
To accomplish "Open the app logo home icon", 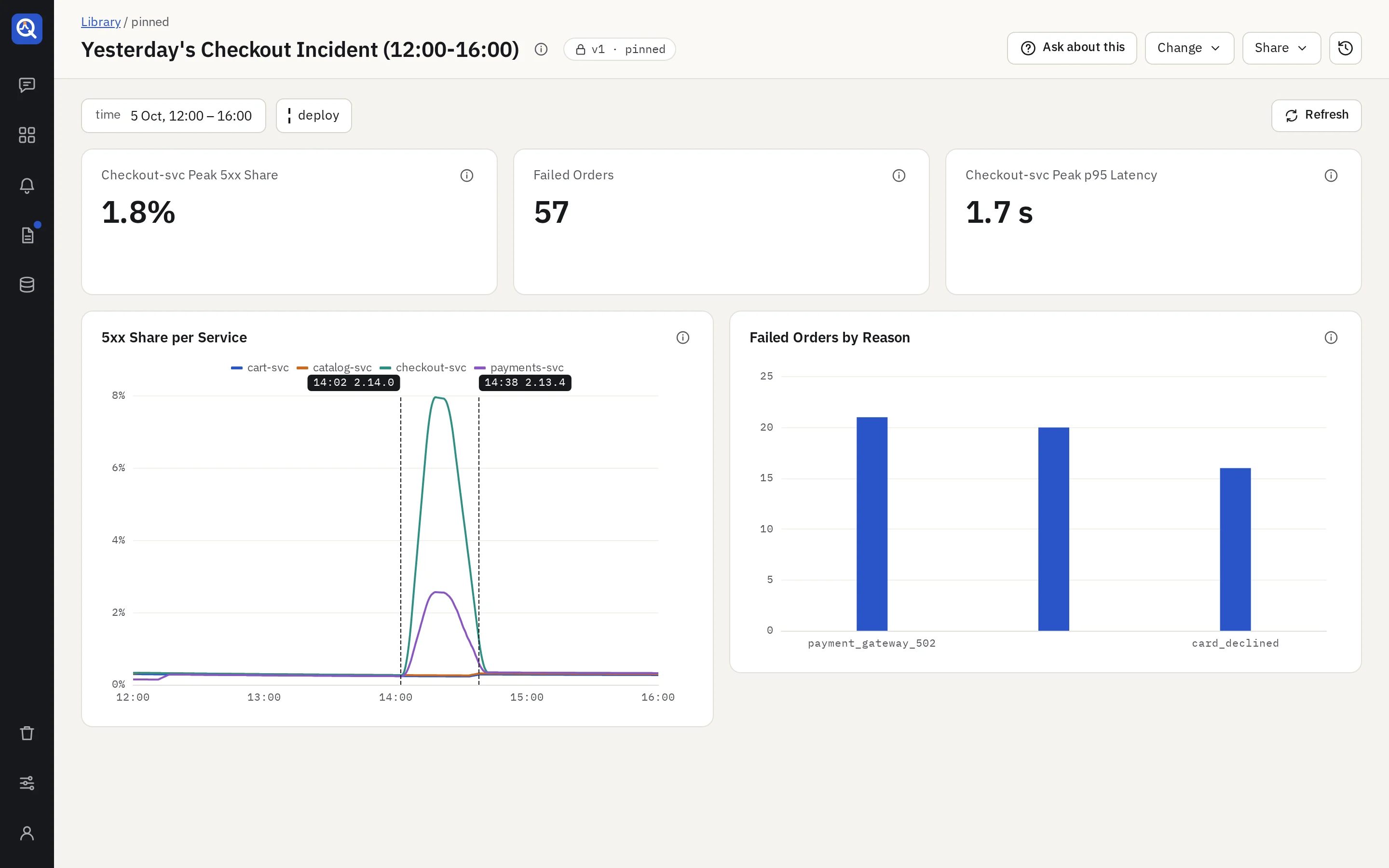I will pos(27,29).
